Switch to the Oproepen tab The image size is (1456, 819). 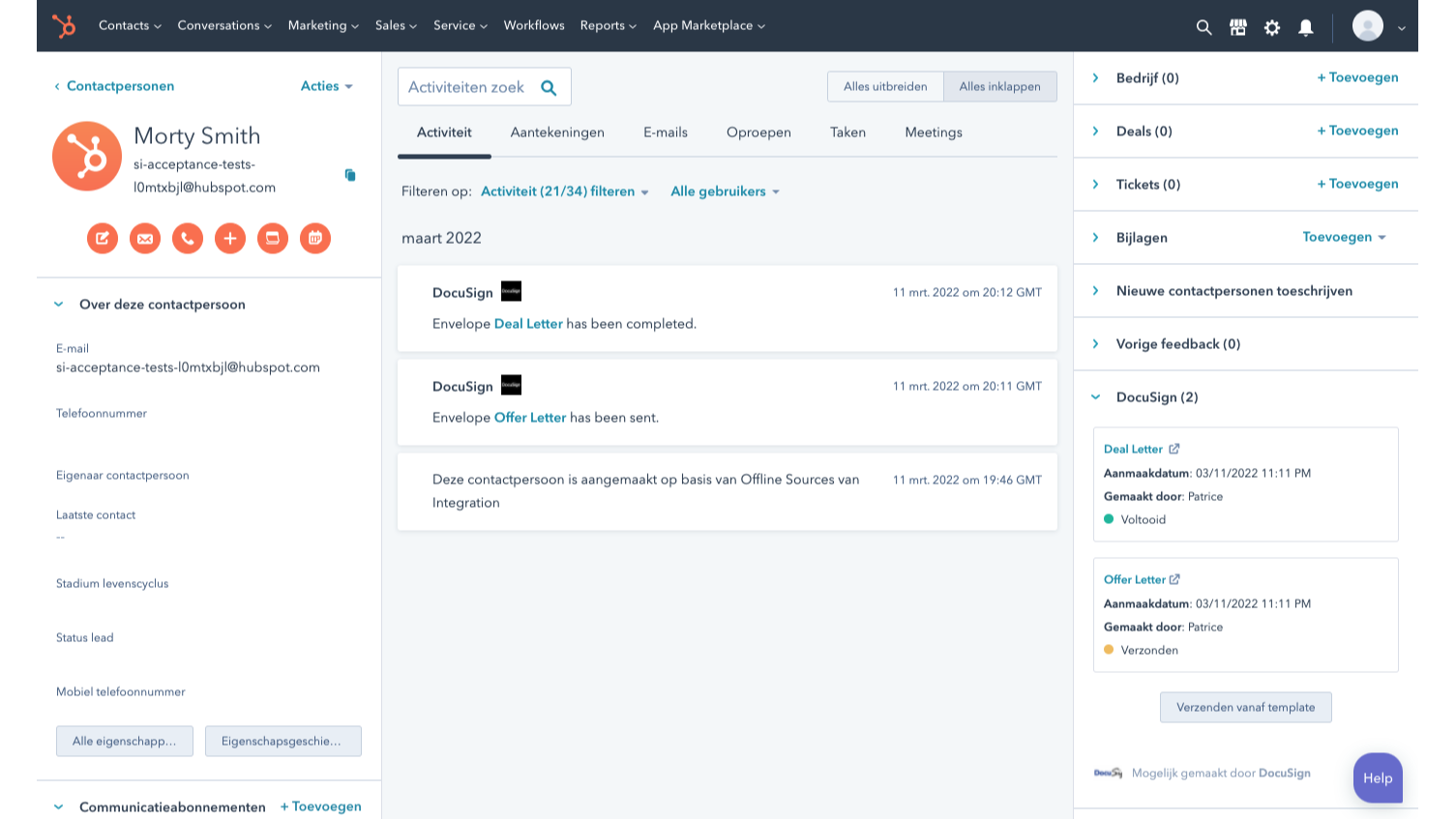[x=758, y=132]
